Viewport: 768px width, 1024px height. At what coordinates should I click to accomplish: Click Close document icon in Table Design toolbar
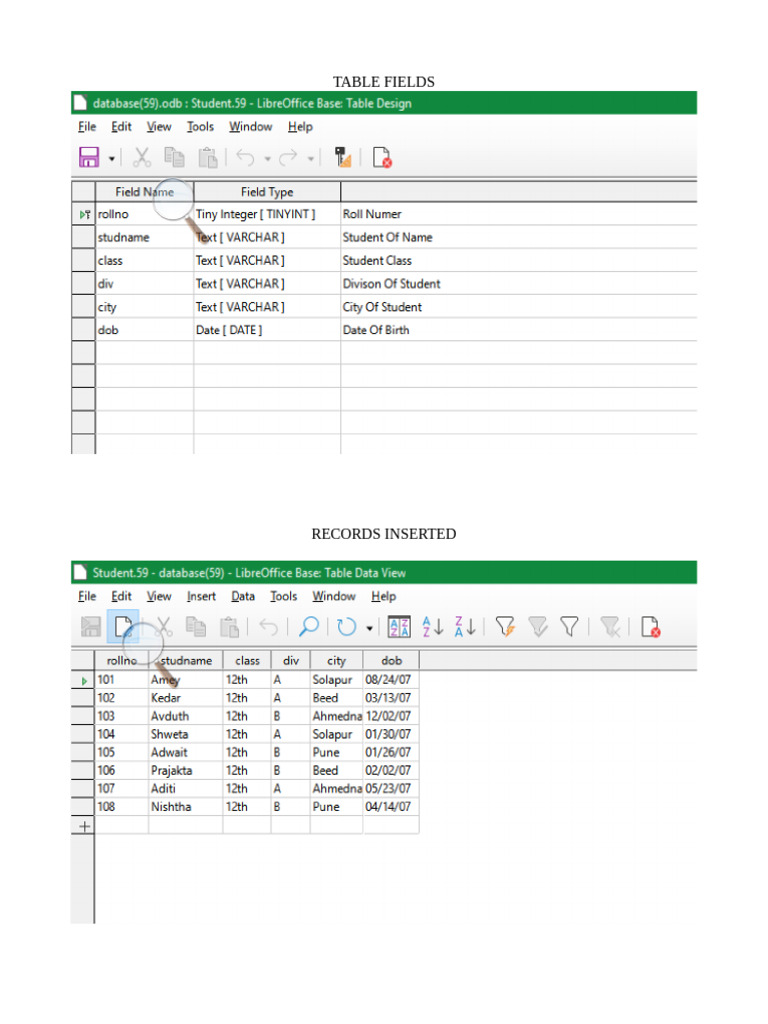point(382,157)
